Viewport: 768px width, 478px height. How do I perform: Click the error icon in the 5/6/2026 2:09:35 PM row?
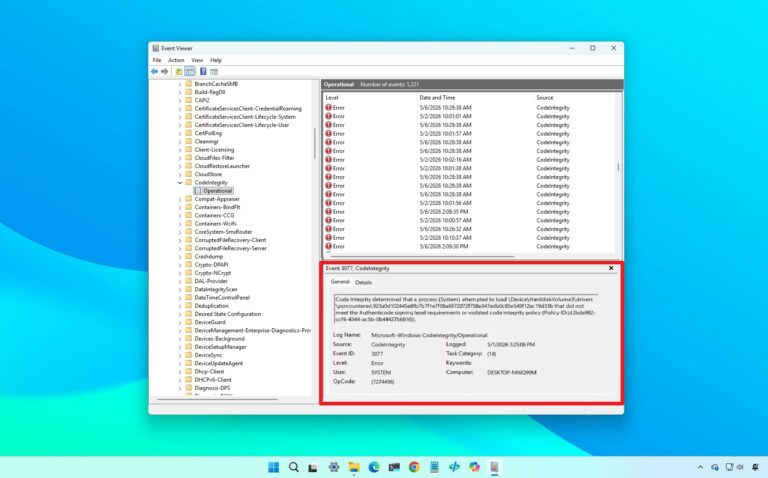pyautogui.click(x=328, y=212)
